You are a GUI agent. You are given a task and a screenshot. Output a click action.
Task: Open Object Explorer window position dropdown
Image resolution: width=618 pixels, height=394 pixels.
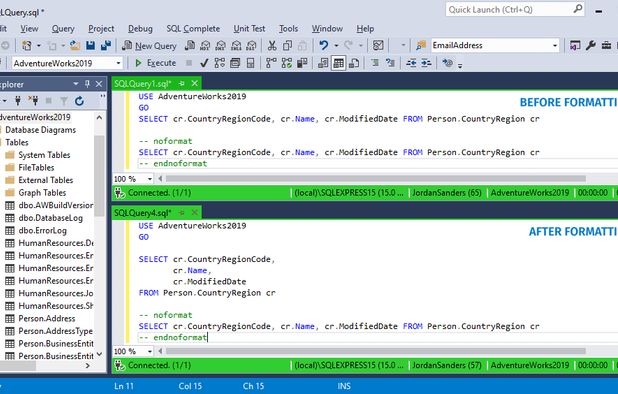76,84
